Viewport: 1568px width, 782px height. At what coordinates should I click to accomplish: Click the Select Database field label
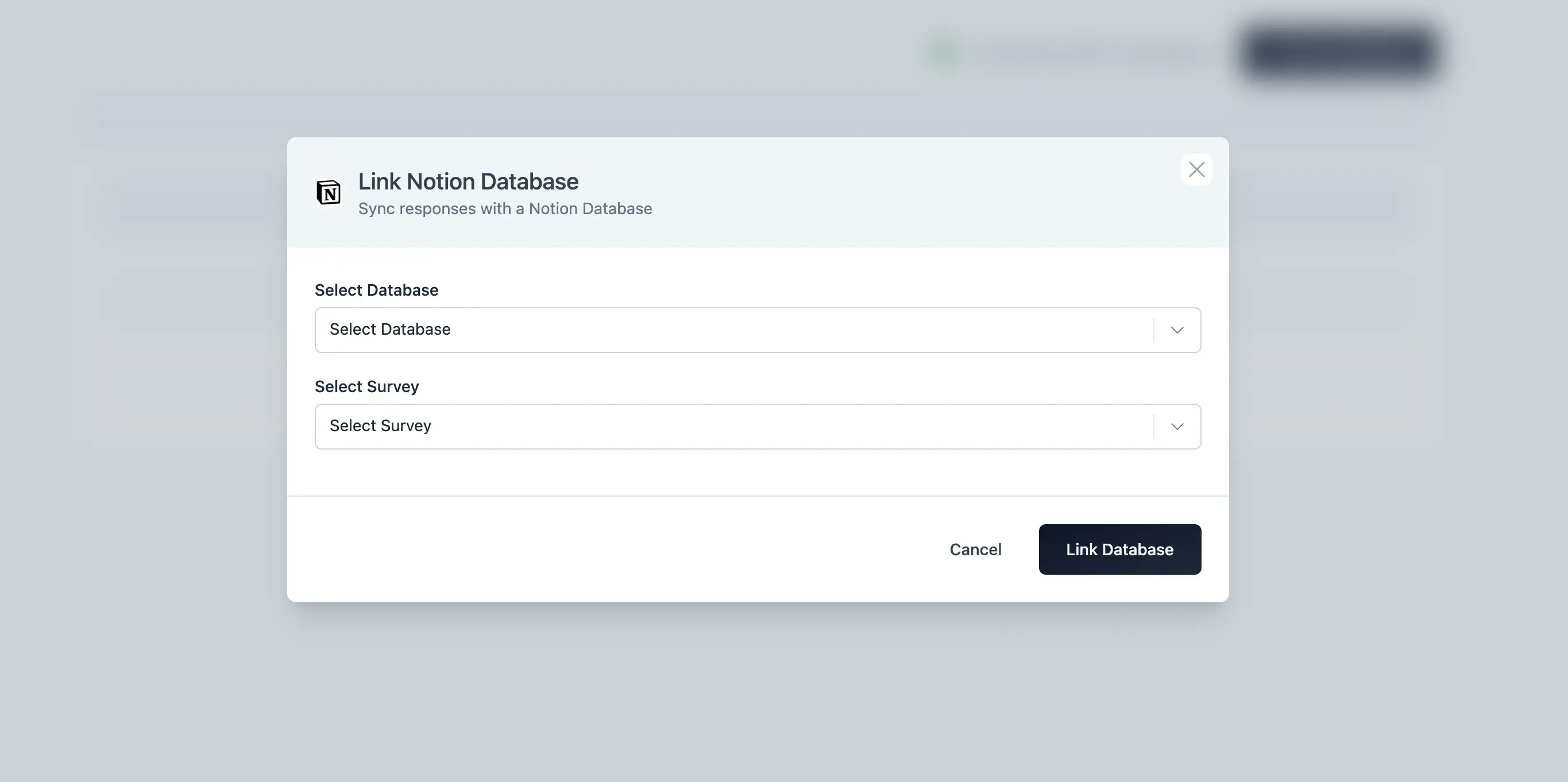(x=376, y=290)
